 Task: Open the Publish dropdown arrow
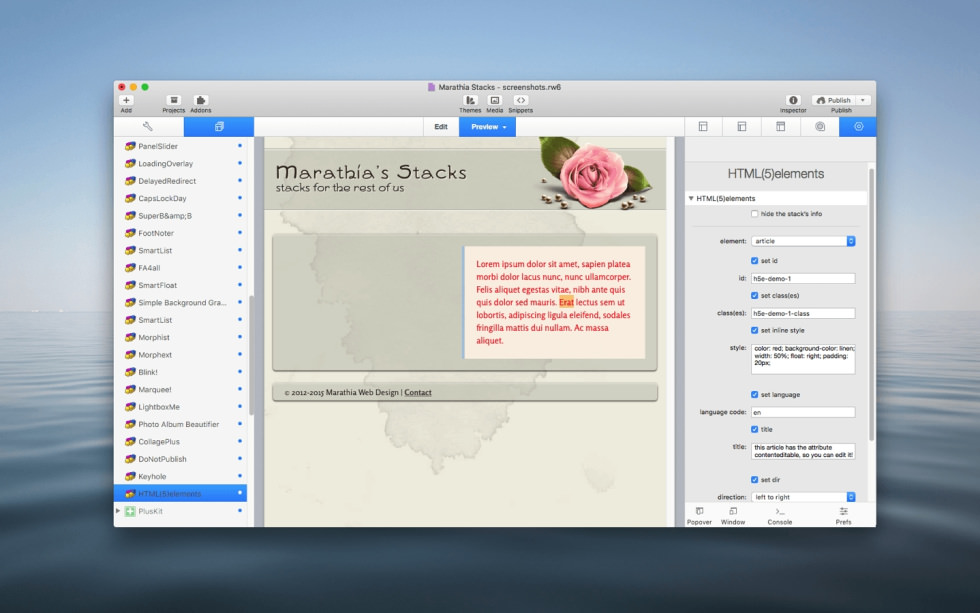[863, 100]
